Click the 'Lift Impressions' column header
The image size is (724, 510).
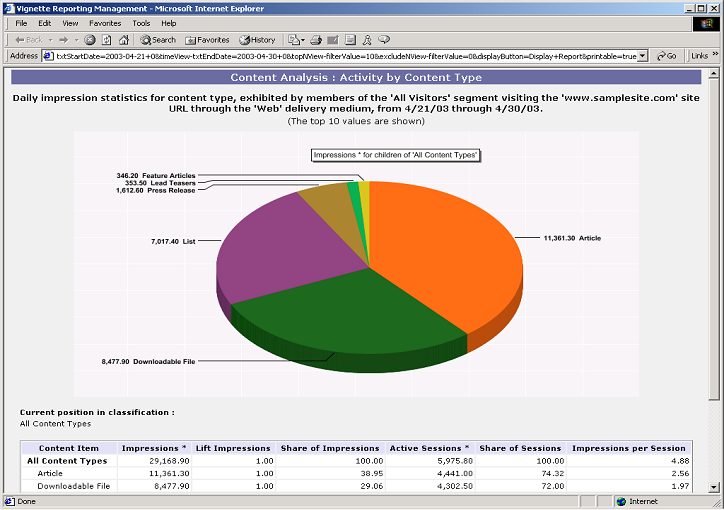[x=233, y=448]
